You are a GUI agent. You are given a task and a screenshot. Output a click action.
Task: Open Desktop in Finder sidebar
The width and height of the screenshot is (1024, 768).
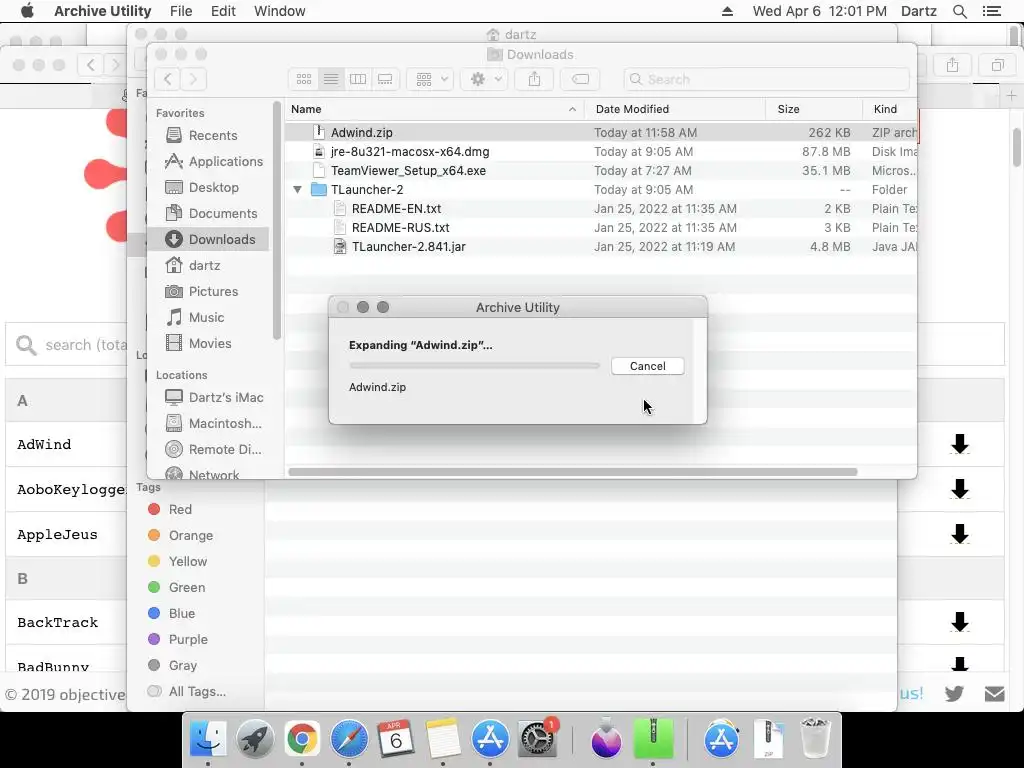(x=208, y=187)
